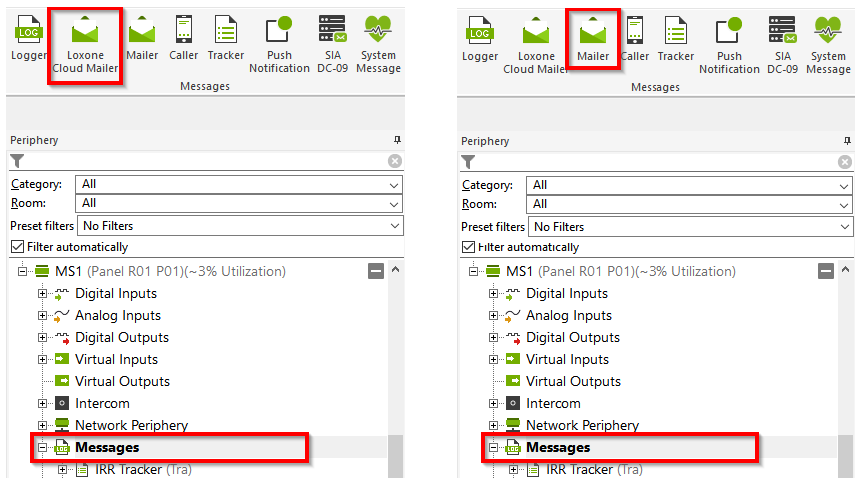Click SIA DC-09 icon in left panel
The width and height of the screenshot is (859, 482).
coord(333,45)
